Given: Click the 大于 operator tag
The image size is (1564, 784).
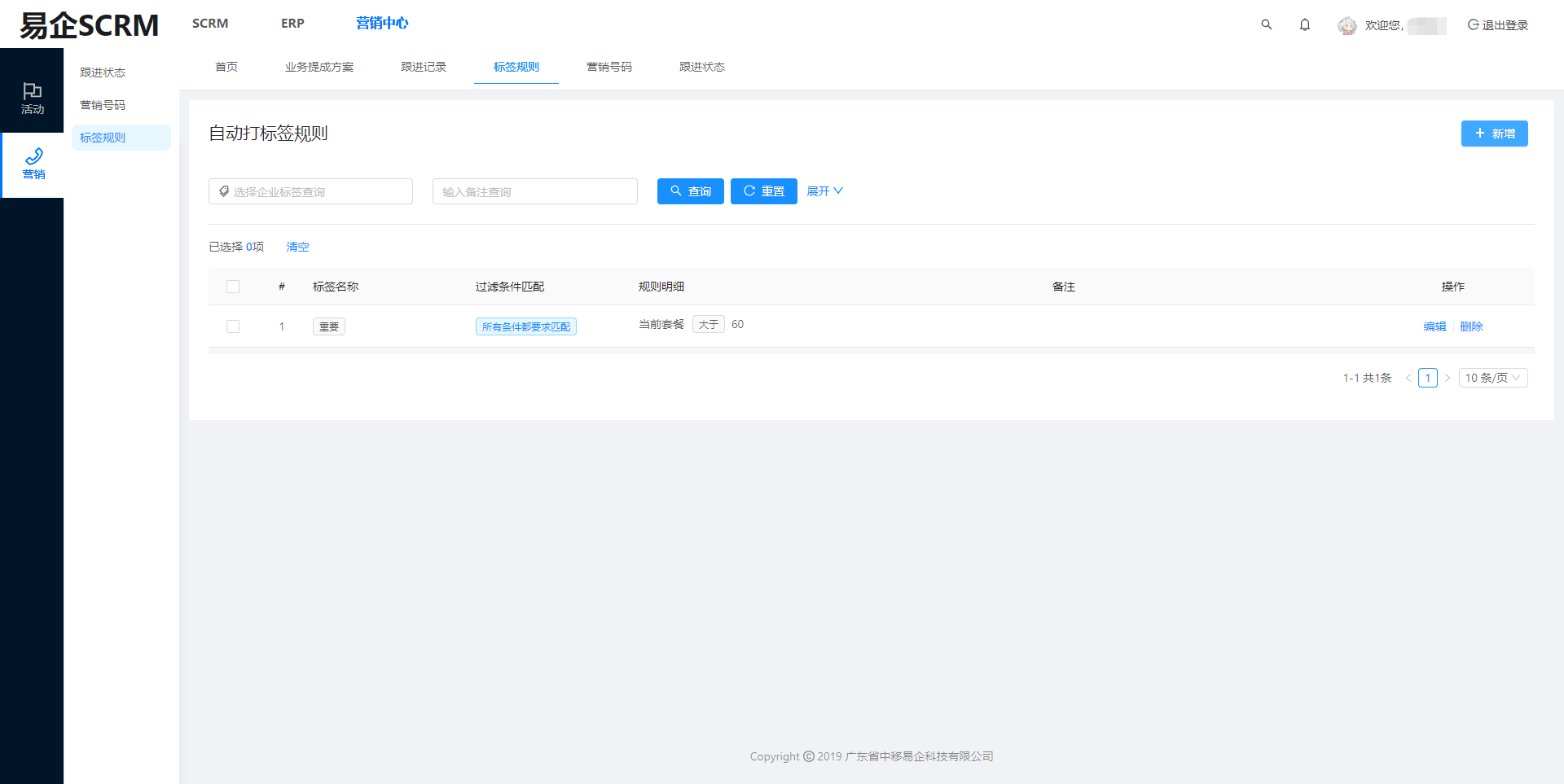Looking at the screenshot, I should (x=709, y=324).
